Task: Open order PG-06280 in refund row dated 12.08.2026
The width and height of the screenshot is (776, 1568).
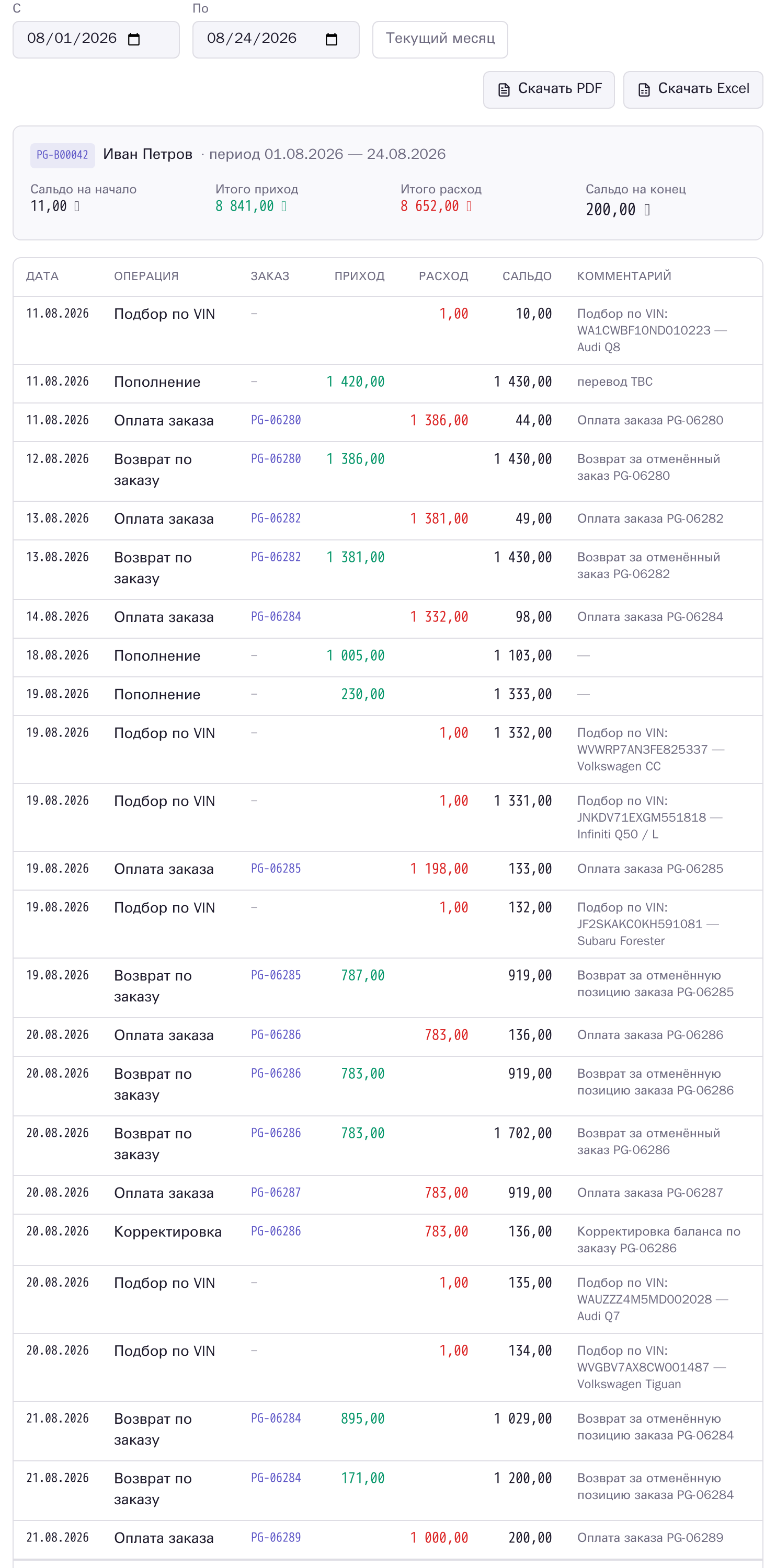Action: [276, 459]
